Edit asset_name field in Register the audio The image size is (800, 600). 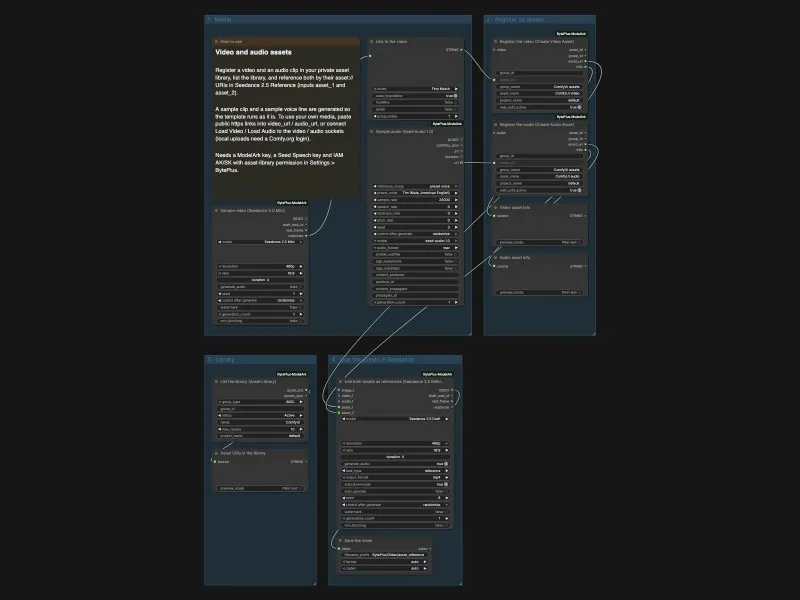coord(540,177)
